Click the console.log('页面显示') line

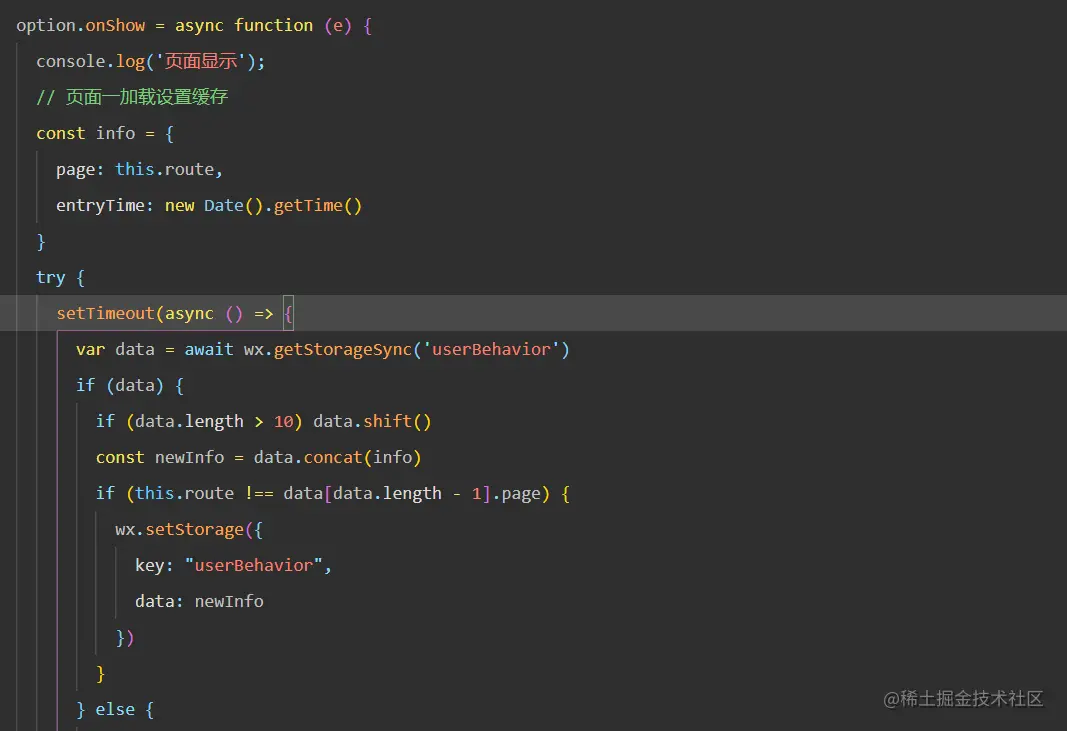pyautogui.click(x=150, y=61)
